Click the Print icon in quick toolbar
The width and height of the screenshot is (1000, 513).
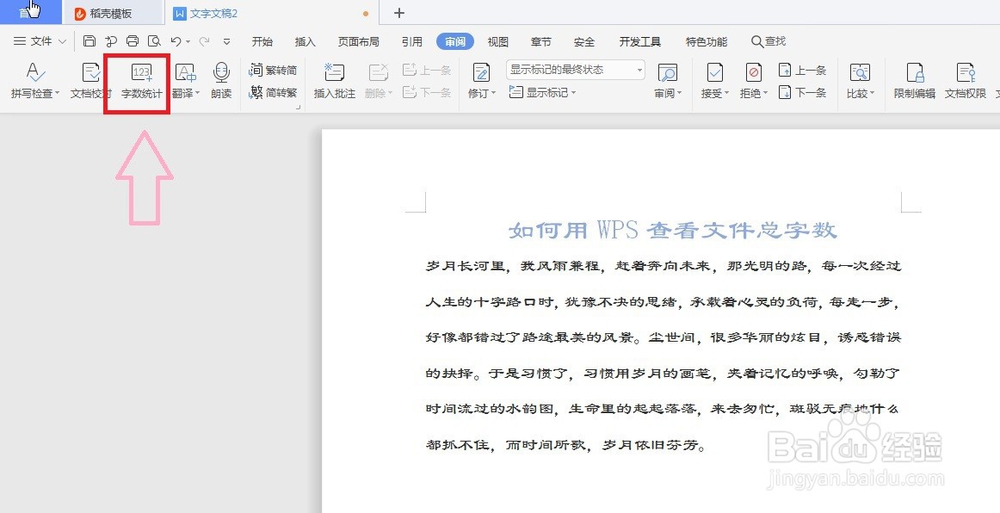point(133,41)
